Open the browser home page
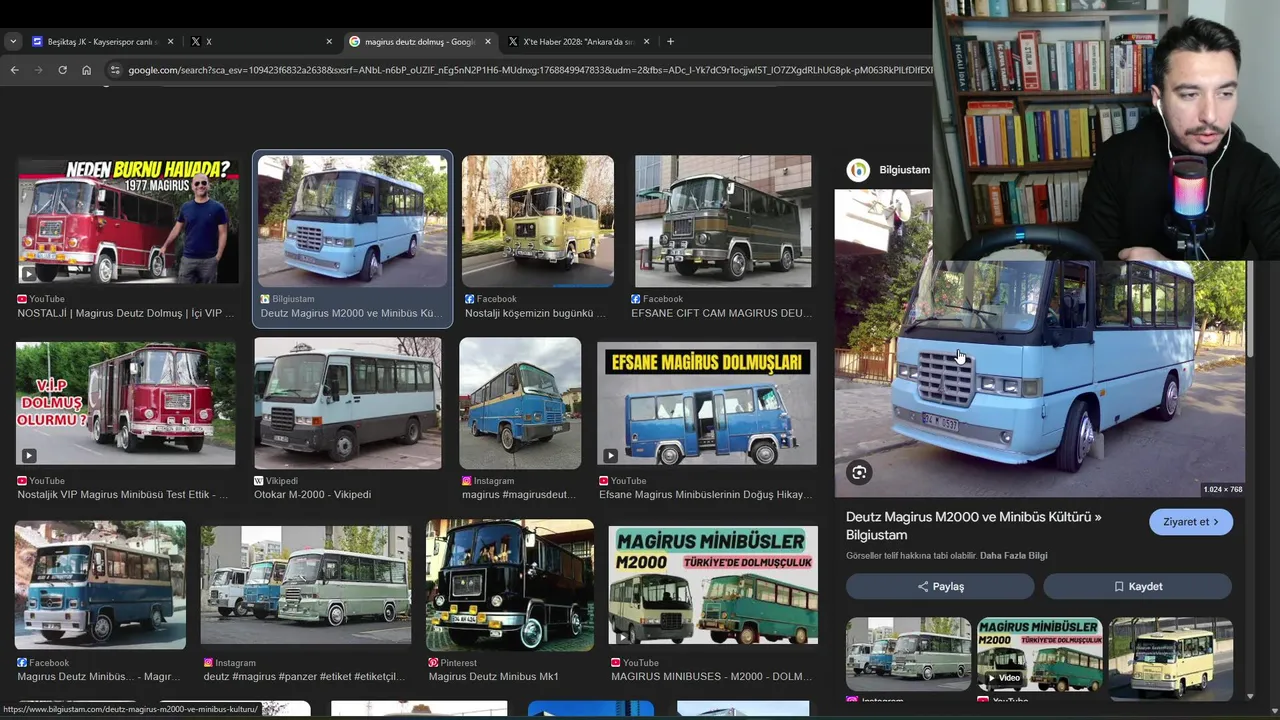 (86, 70)
